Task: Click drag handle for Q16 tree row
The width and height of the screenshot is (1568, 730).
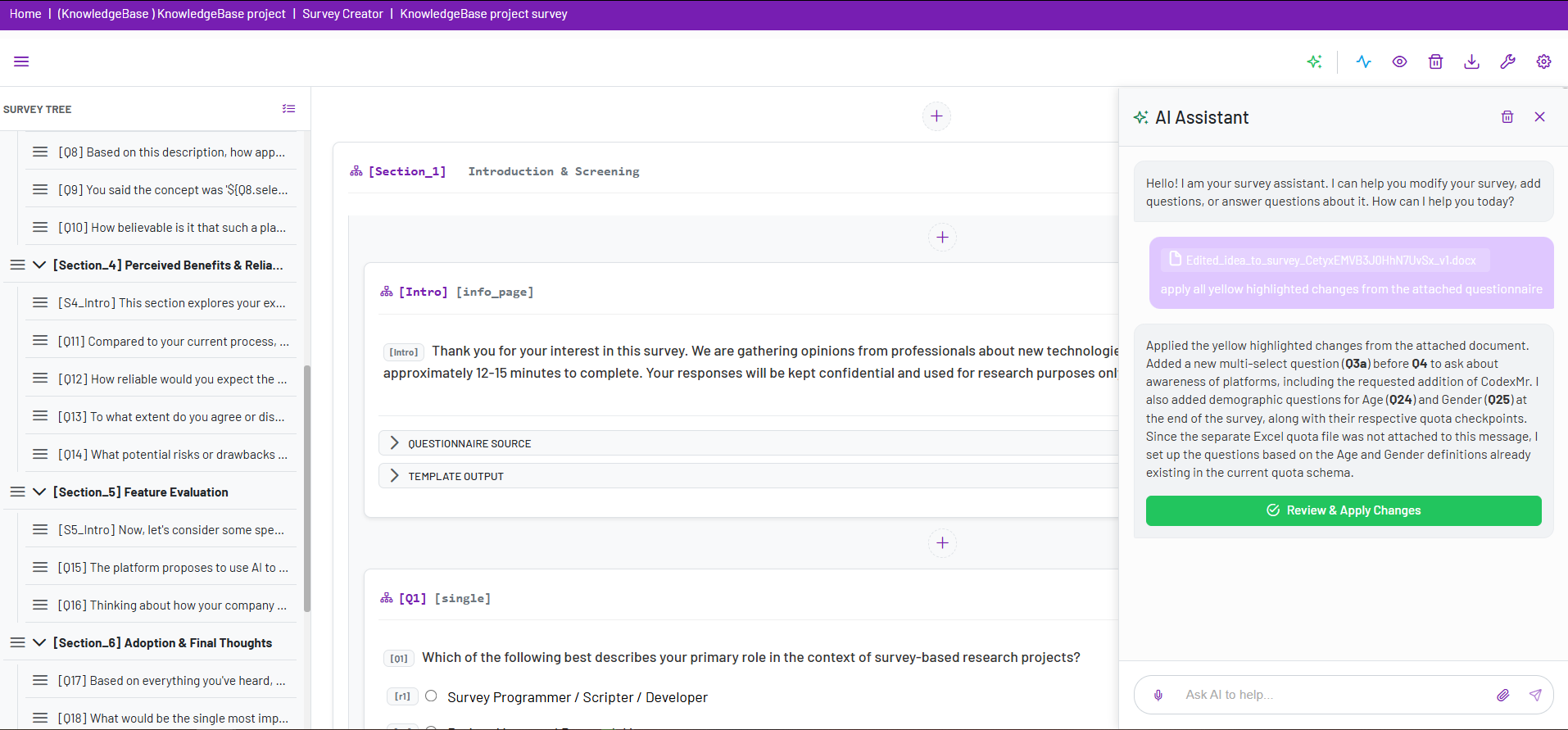Action: 40,605
